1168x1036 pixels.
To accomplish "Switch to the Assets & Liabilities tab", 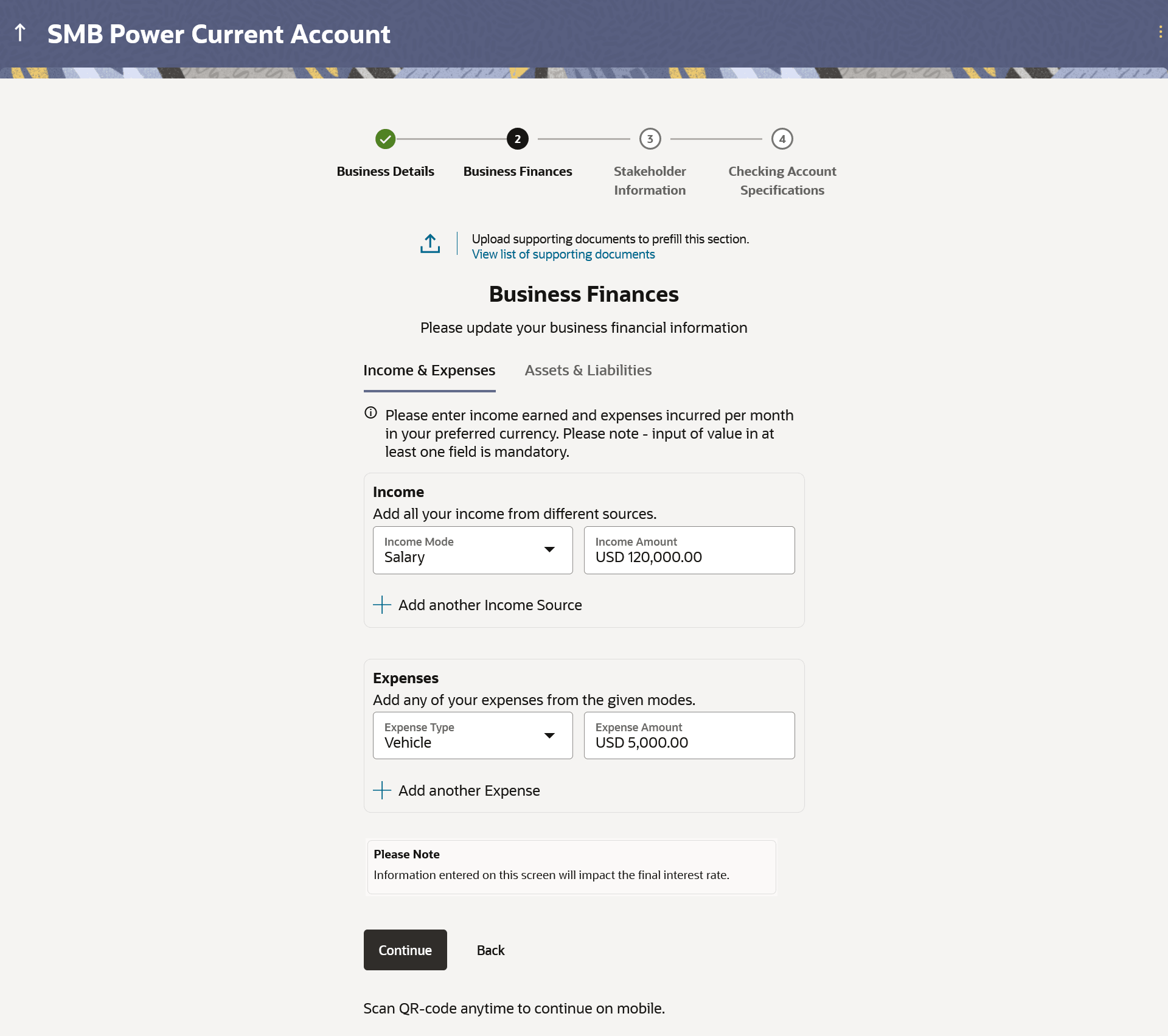I will (588, 370).
